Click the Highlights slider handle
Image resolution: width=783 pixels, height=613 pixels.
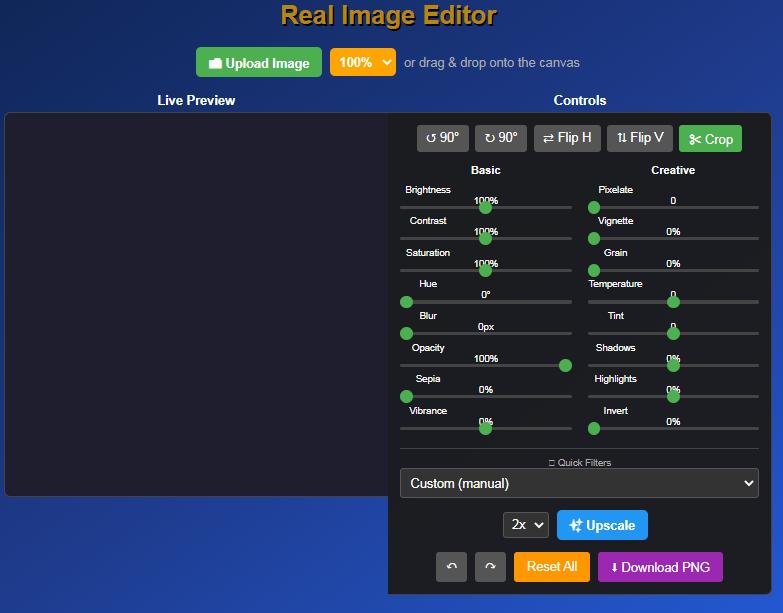673,396
